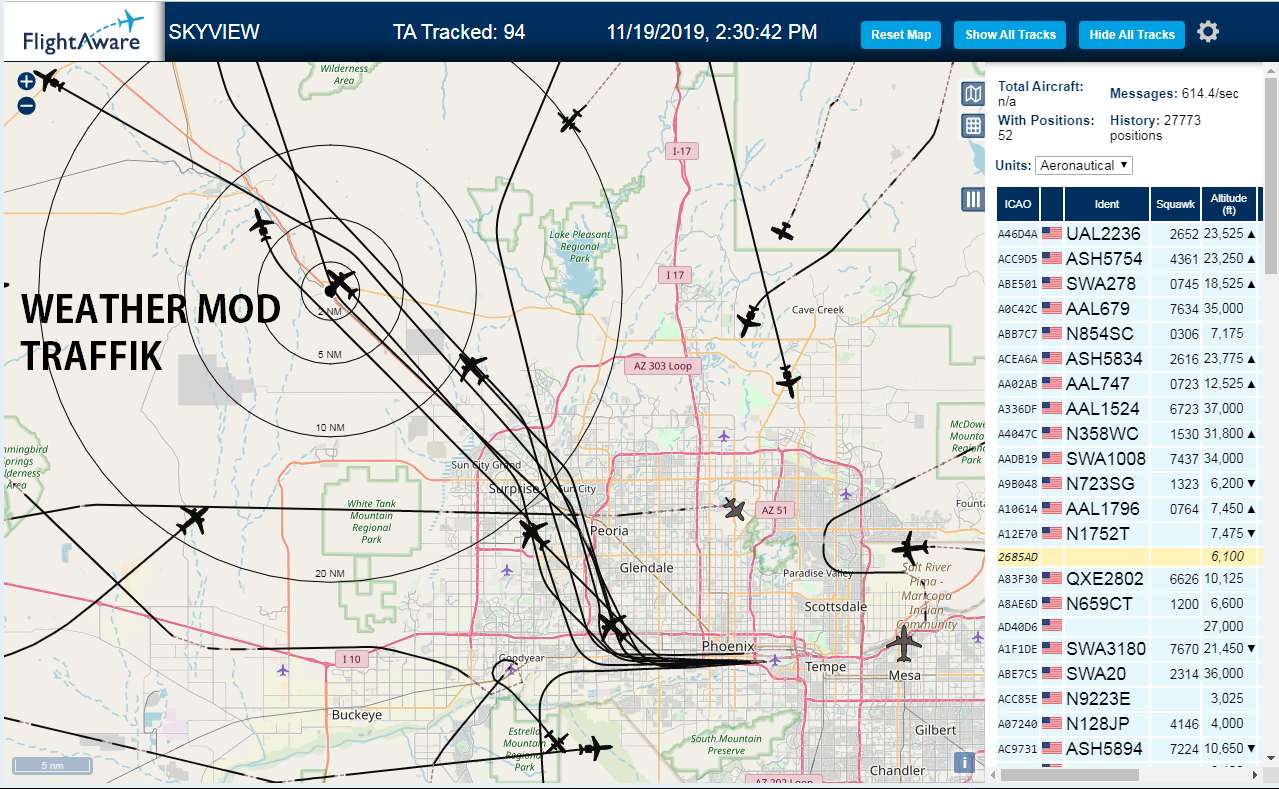Viewport: 1279px width, 789px height.
Task: Click Show All Tracks button
Action: pyautogui.click(x=1010, y=35)
